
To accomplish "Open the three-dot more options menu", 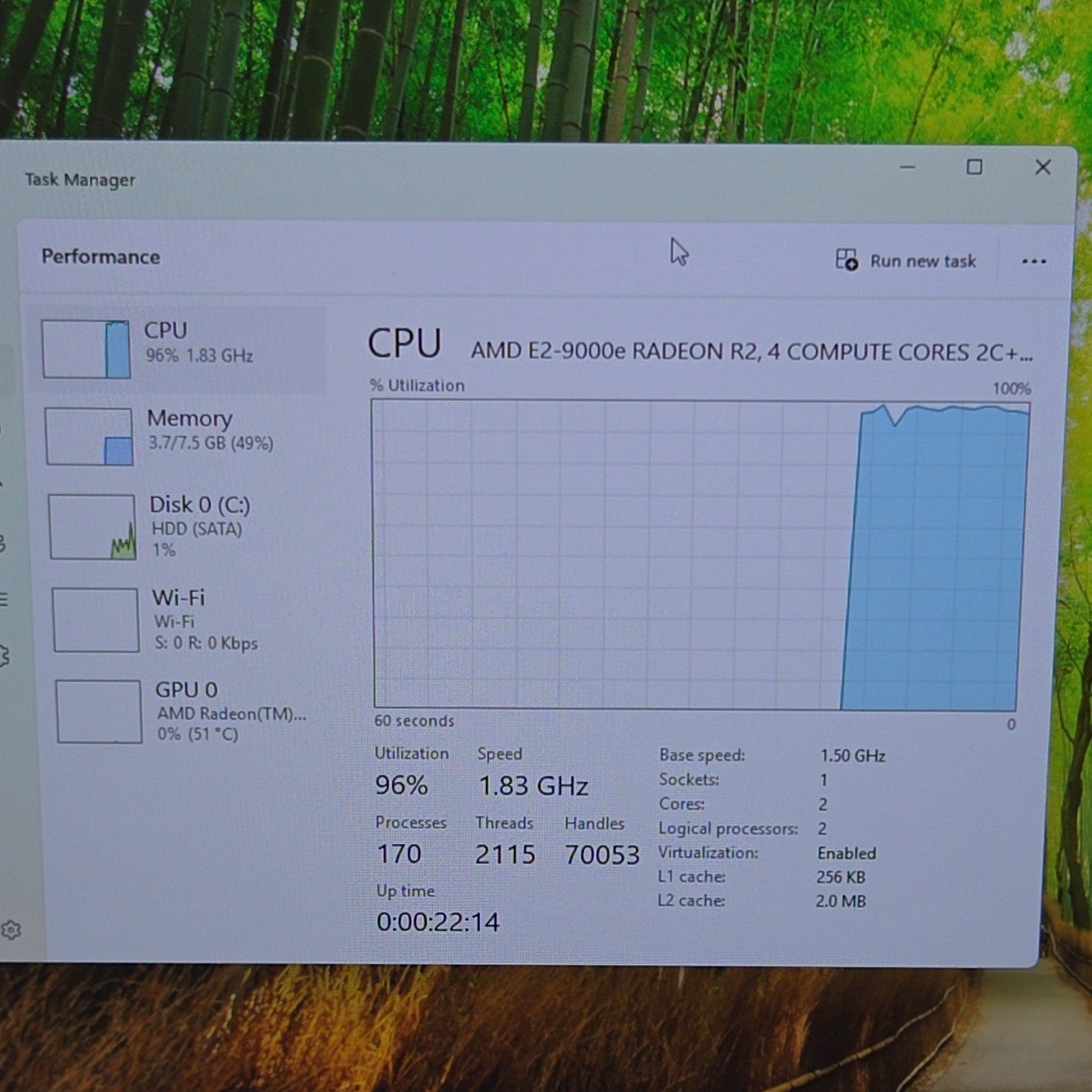I will 1034,261.
